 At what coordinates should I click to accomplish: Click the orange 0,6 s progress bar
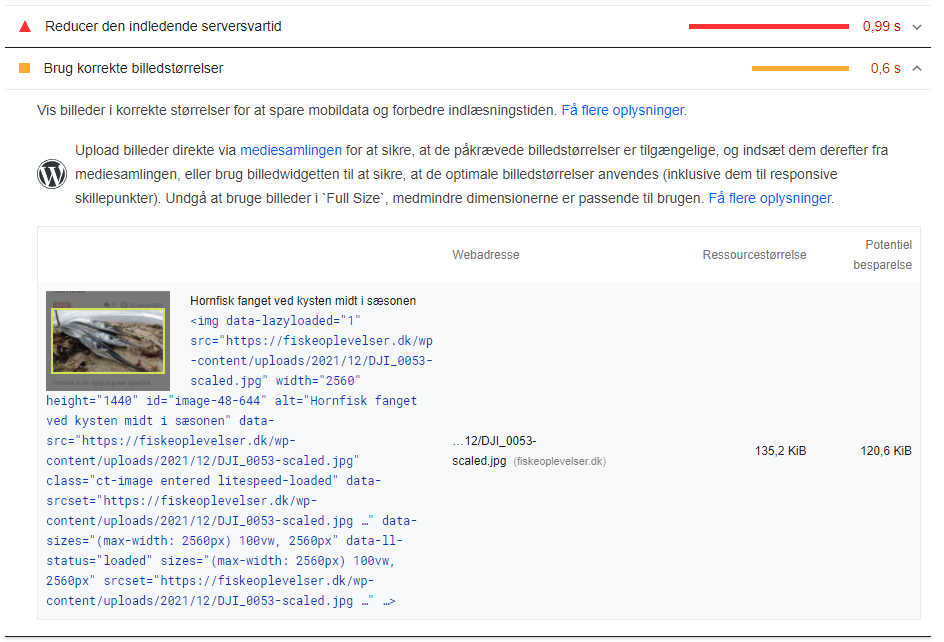(800, 69)
